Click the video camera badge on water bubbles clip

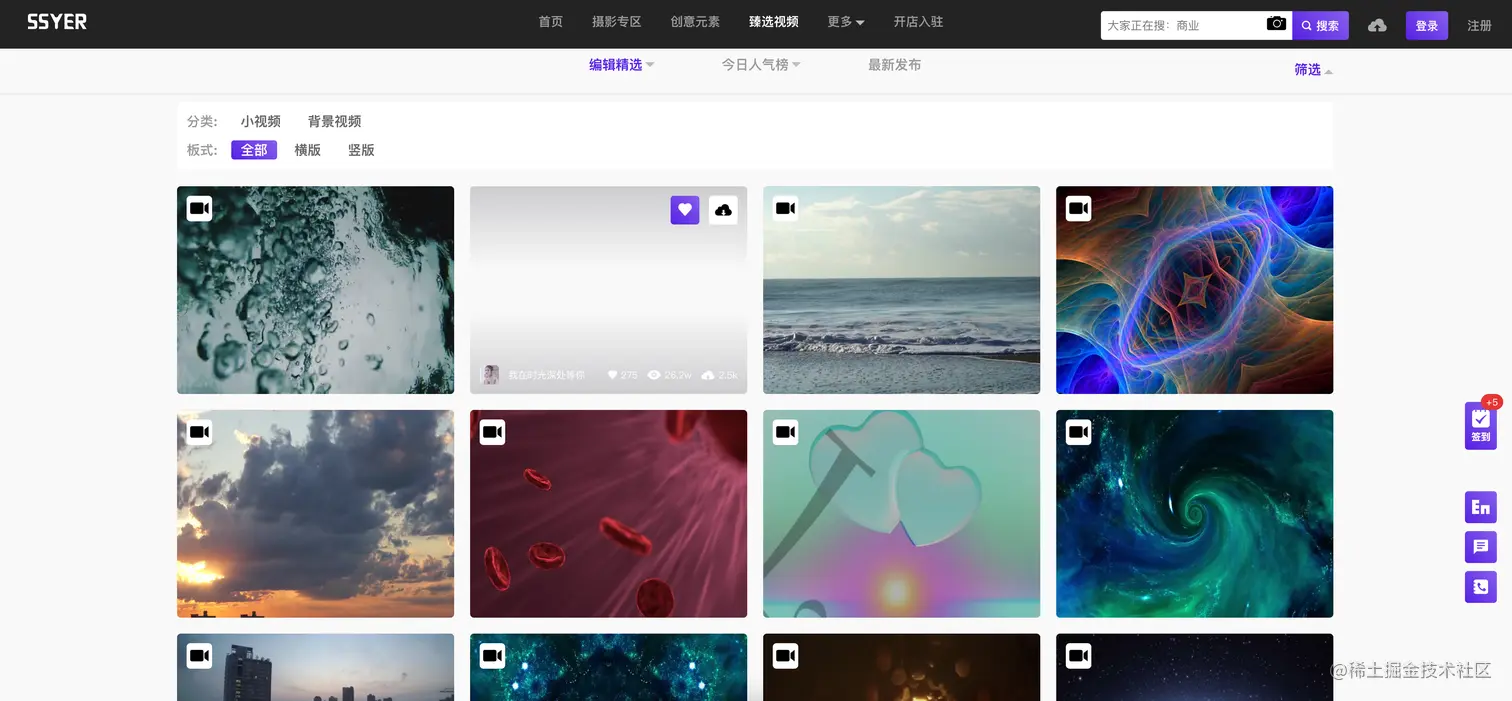pyautogui.click(x=200, y=208)
